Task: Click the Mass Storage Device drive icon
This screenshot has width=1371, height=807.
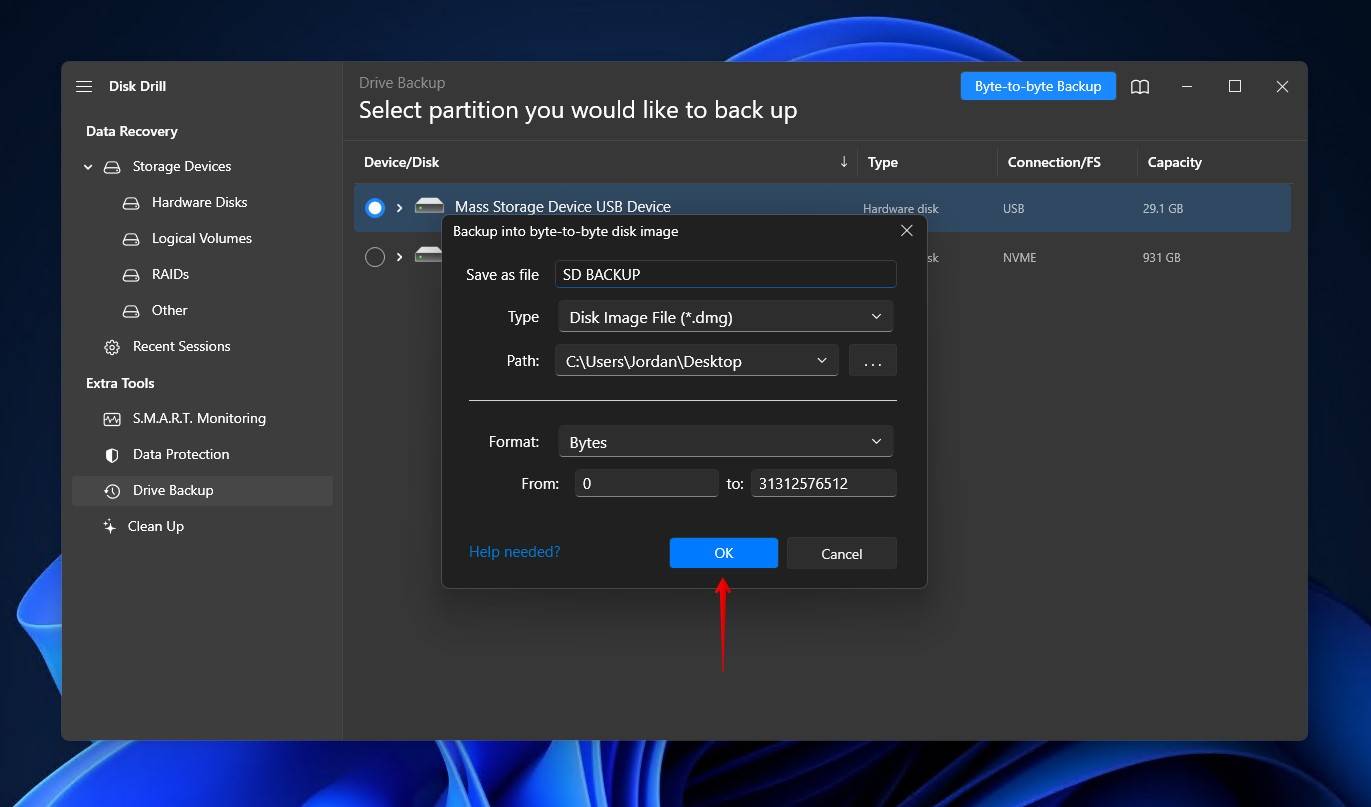Action: (429, 206)
